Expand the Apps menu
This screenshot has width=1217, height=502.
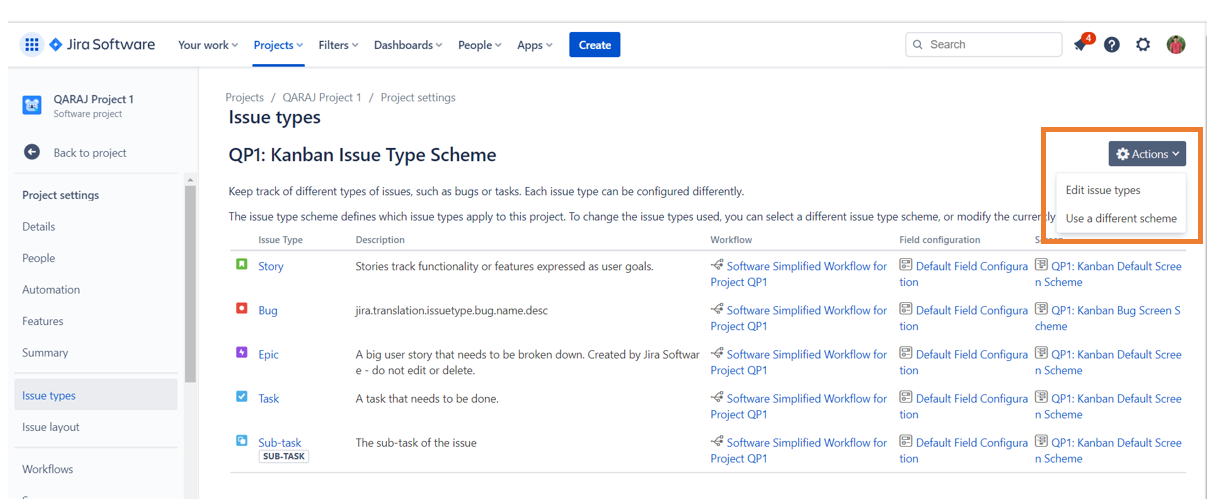click(x=535, y=45)
